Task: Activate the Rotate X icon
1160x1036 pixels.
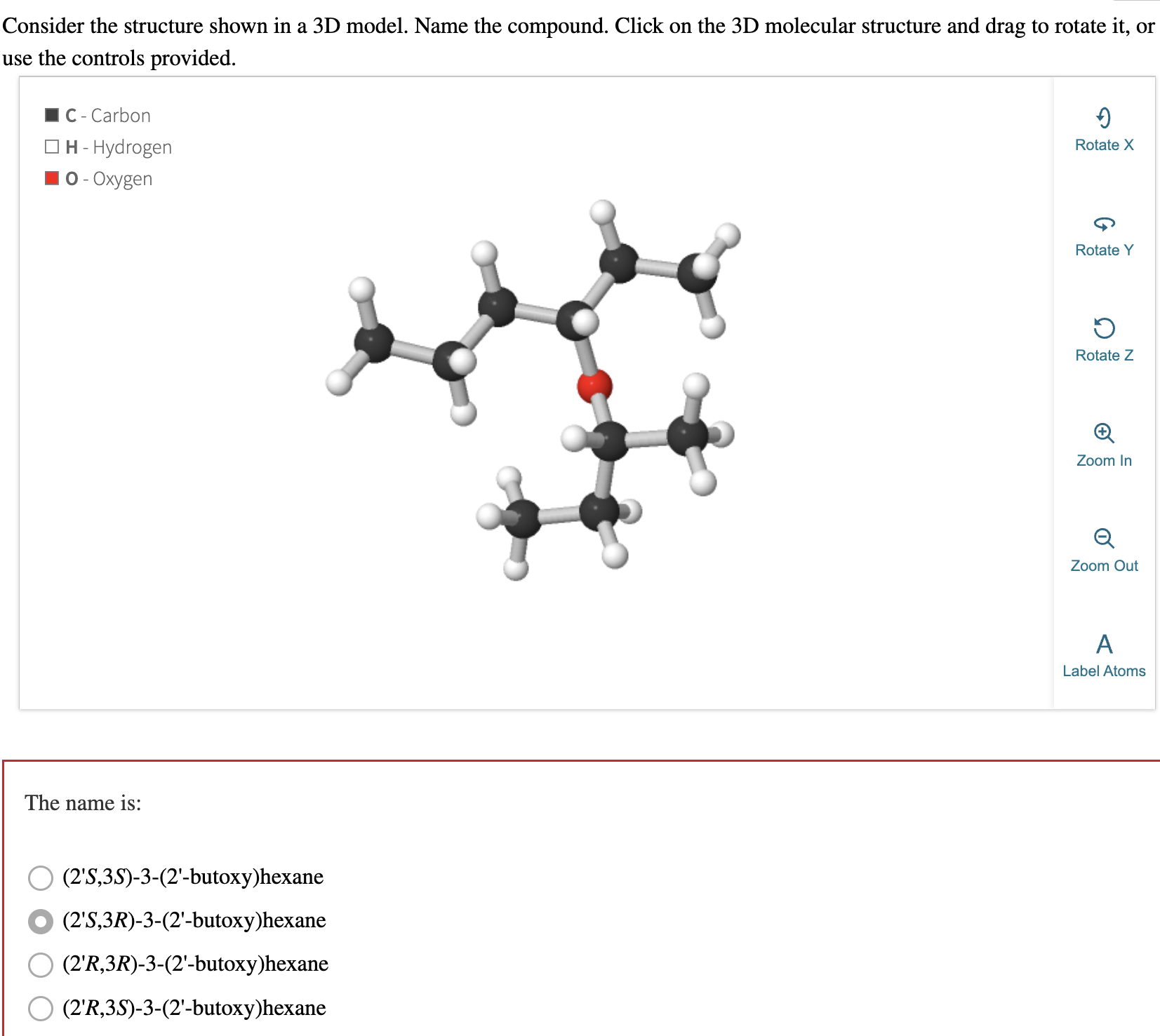Action: [x=1104, y=118]
